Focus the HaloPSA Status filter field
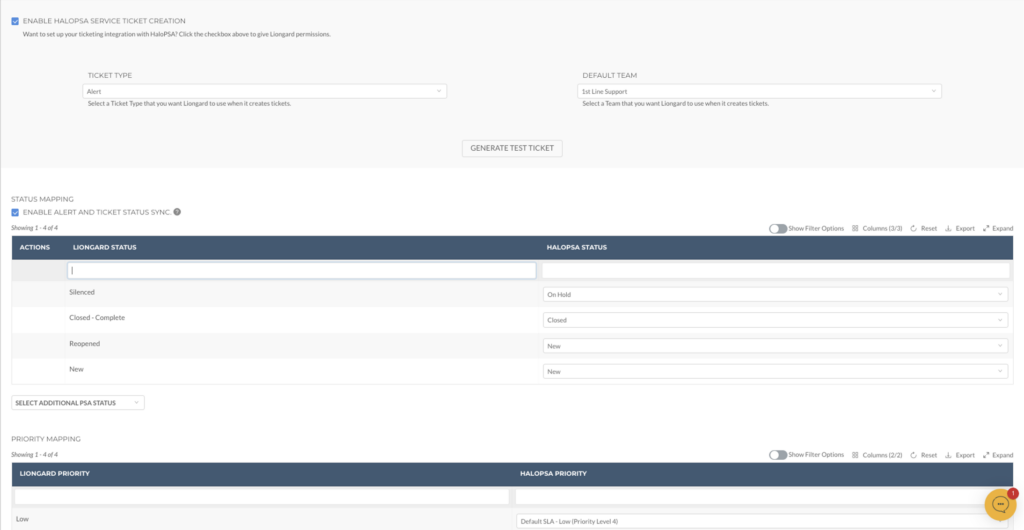The height and width of the screenshot is (530, 1024). click(x=776, y=270)
